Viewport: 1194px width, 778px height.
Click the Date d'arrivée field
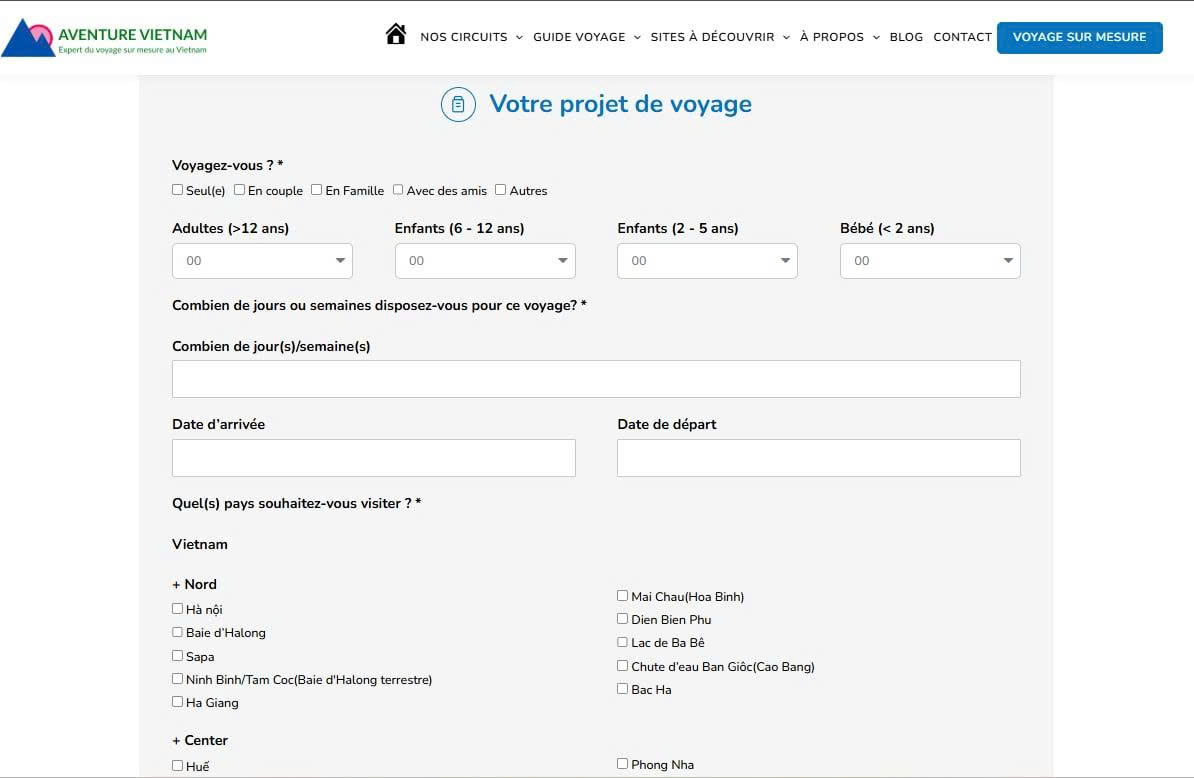tap(374, 458)
